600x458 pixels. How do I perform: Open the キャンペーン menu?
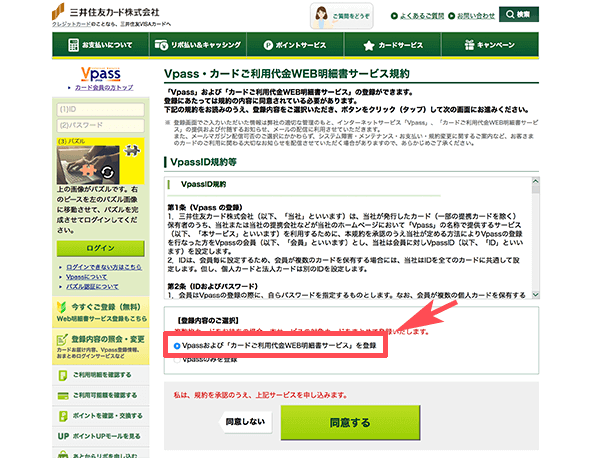(x=490, y=45)
